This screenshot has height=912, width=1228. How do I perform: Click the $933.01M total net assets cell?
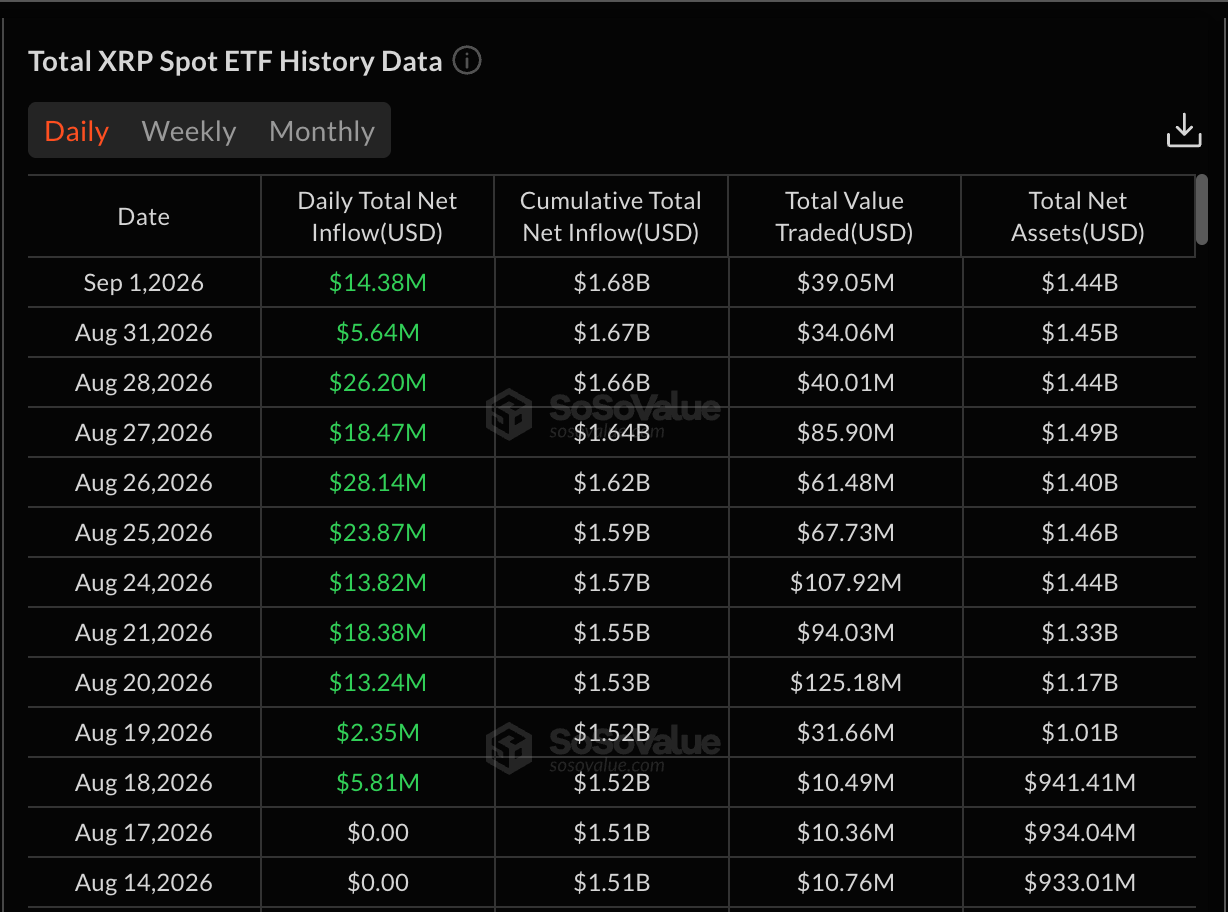(x=1080, y=883)
